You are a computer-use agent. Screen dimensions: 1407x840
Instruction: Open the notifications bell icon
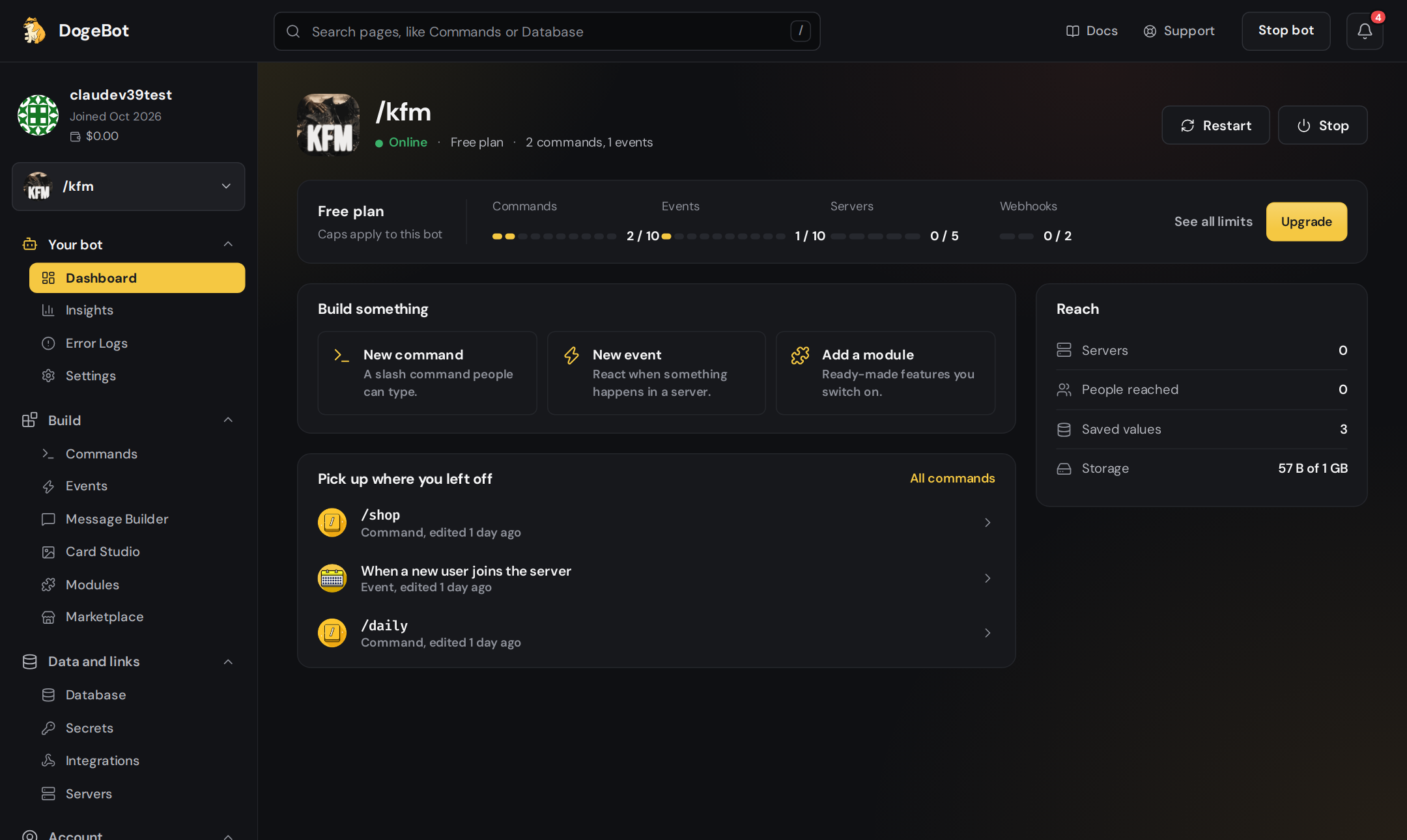(x=1365, y=31)
